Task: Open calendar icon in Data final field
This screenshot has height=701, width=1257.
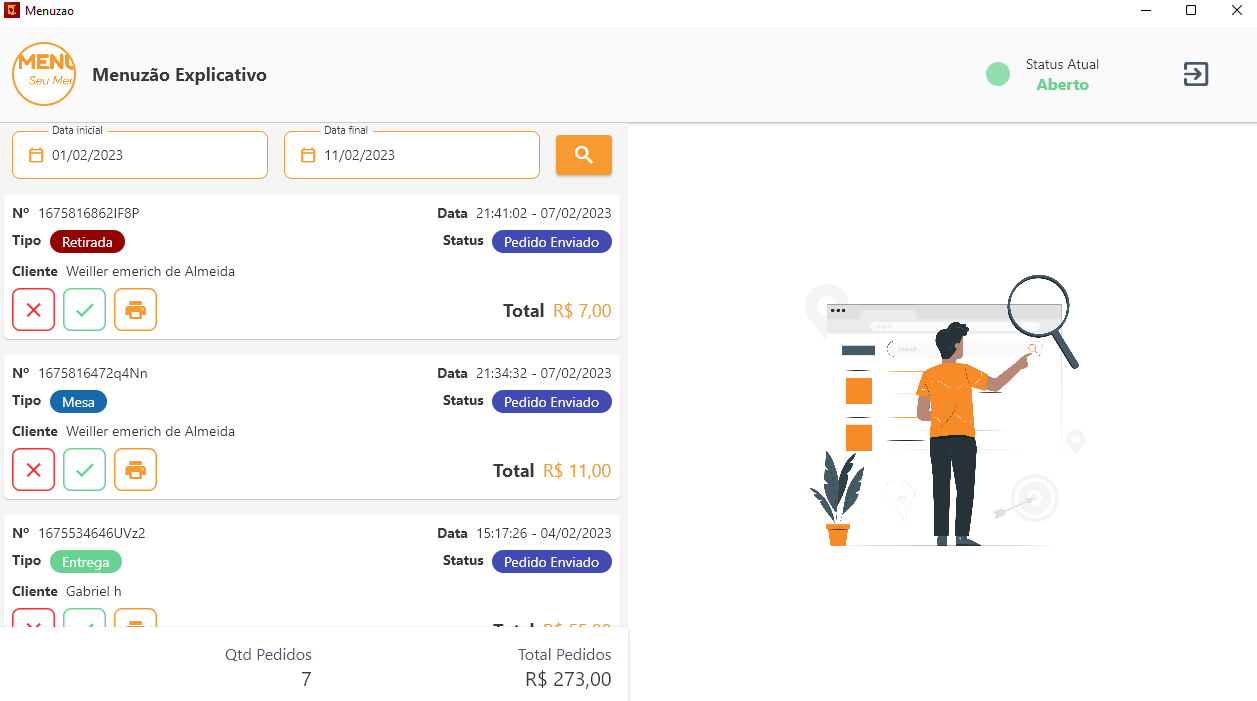Action: click(308, 155)
